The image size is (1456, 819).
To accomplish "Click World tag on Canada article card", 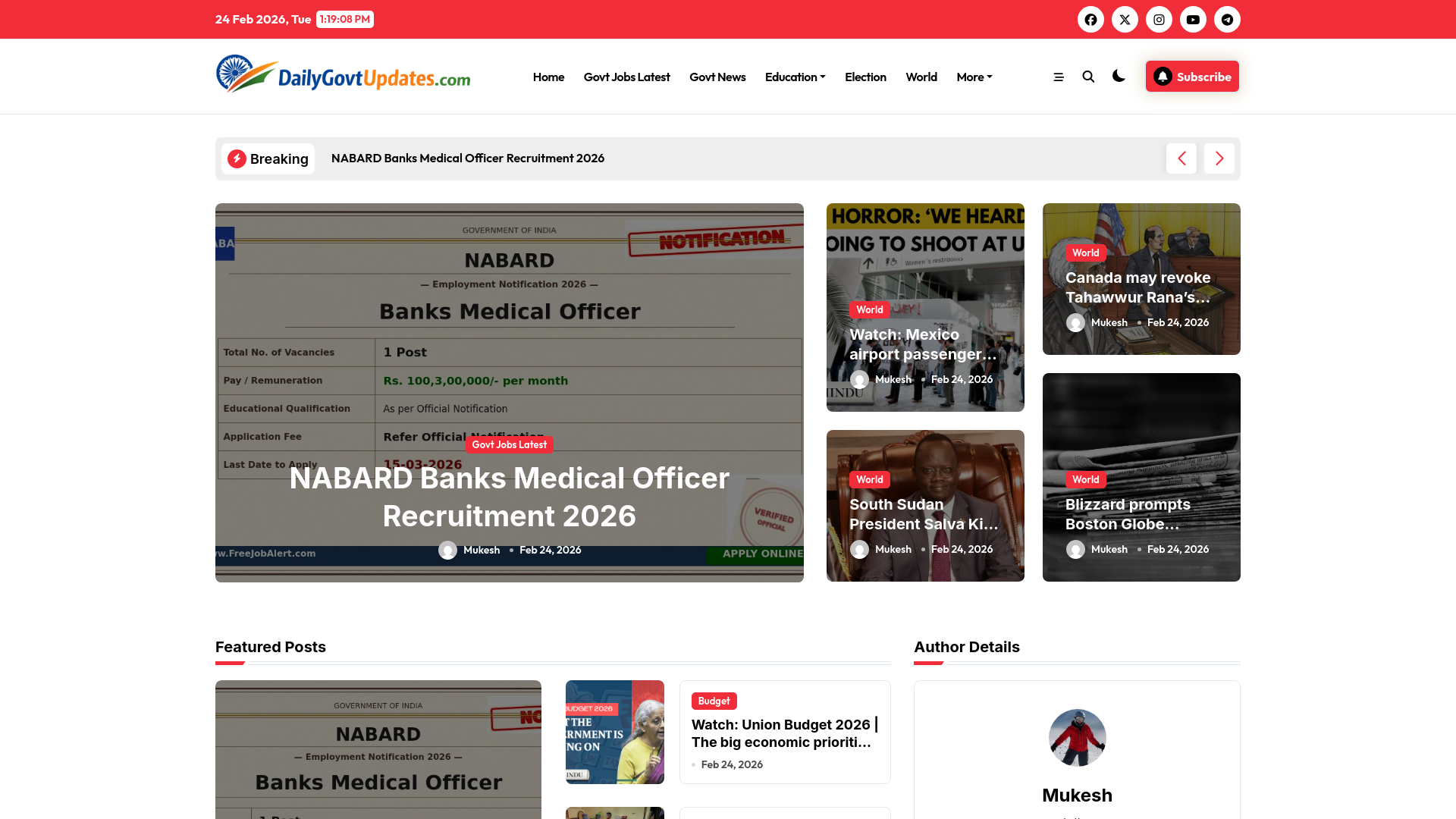I will (1085, 253).
